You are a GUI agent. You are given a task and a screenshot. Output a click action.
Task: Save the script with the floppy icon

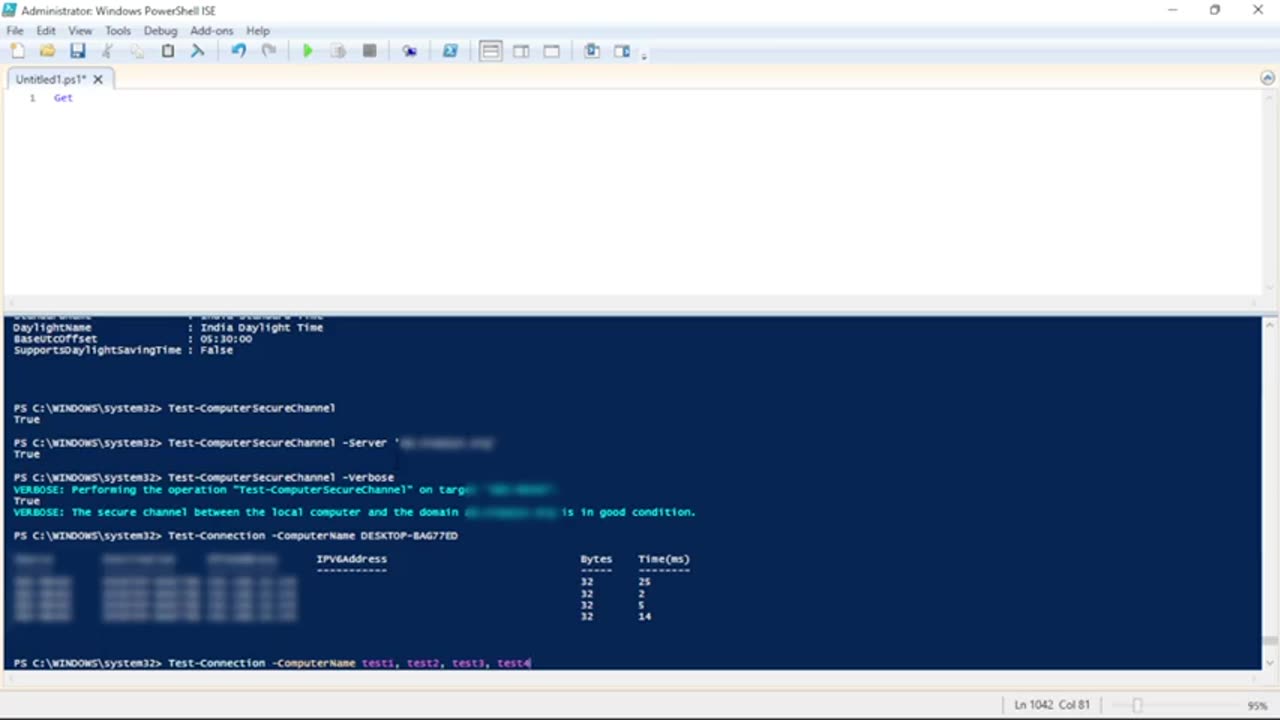[77, 51]
